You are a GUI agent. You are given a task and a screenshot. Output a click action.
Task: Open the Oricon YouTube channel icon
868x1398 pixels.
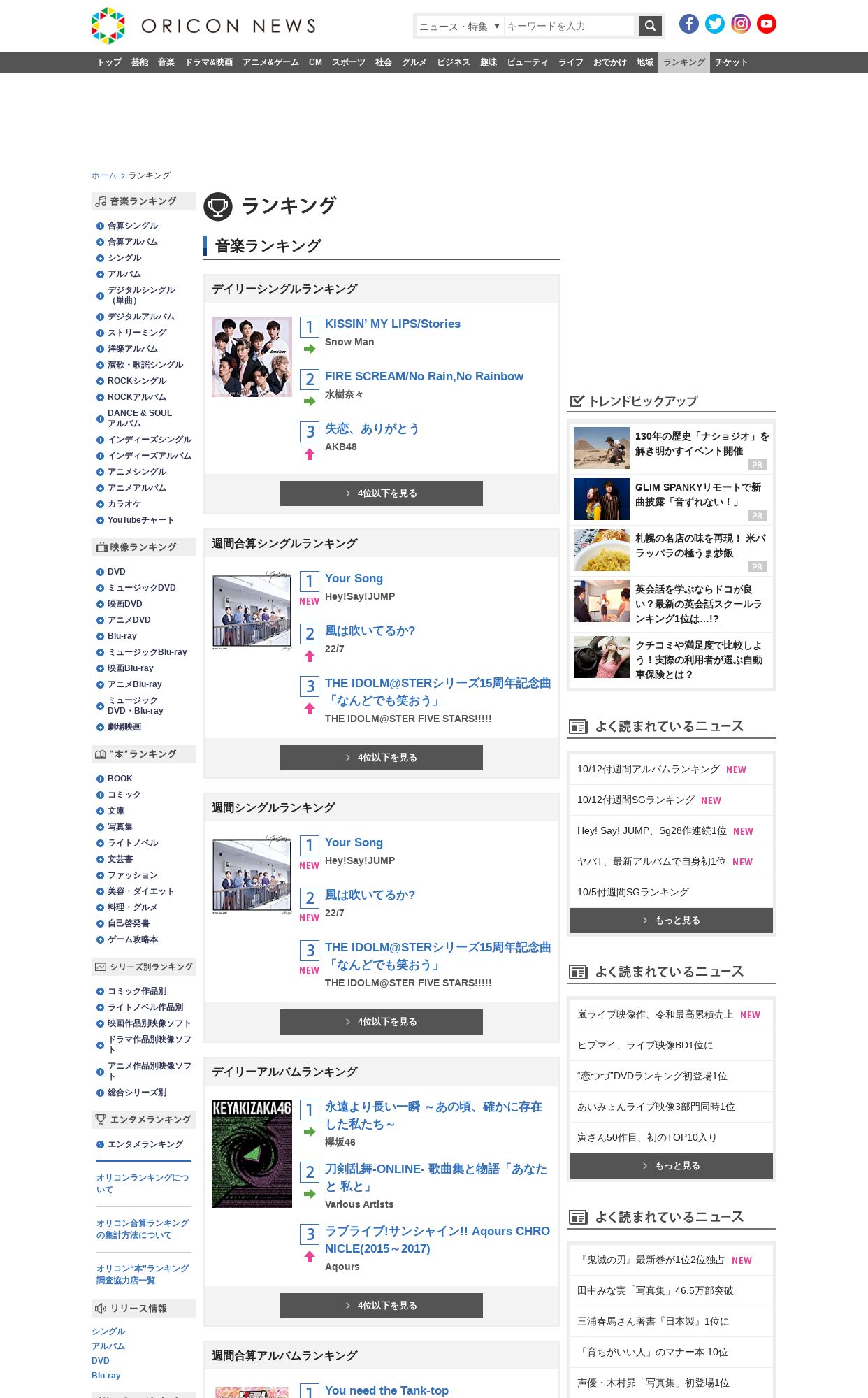click(767, 24)
